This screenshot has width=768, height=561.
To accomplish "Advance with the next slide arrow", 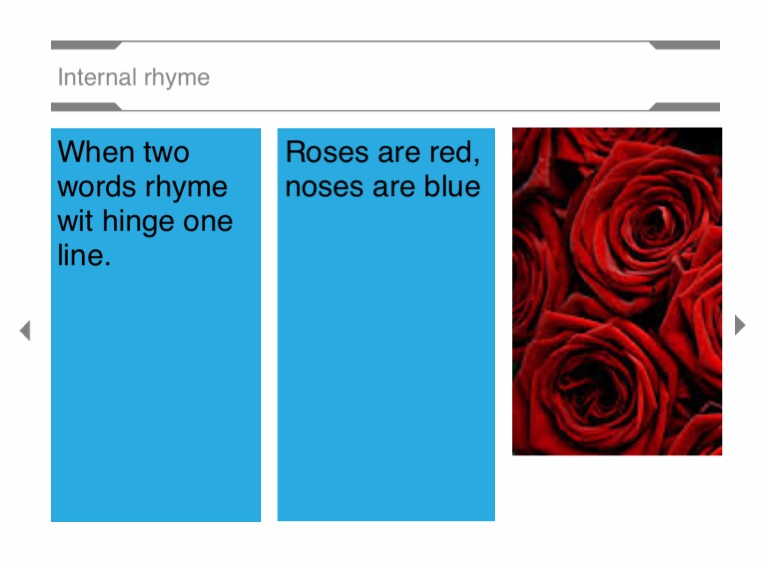I will click(x=740, y=324).
